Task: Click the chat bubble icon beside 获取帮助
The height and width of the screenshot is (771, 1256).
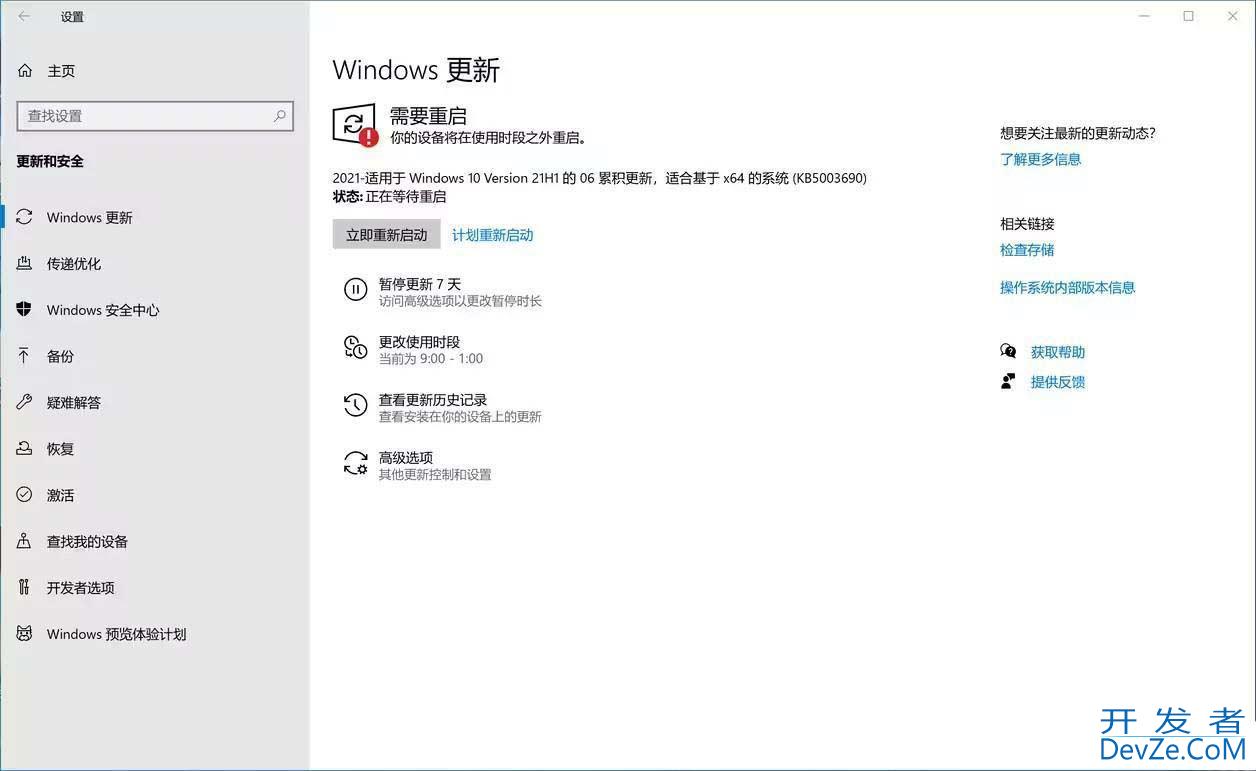Action: pos(1008,351)
